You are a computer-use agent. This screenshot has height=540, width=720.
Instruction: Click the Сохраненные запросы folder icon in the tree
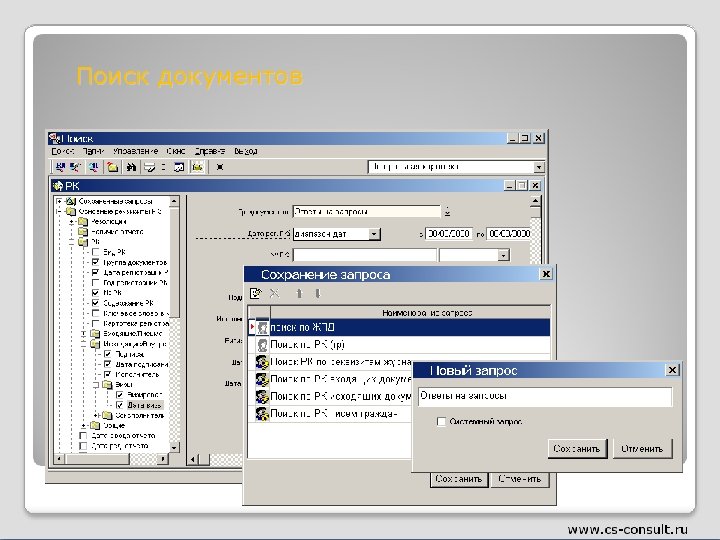coord(70,201)
